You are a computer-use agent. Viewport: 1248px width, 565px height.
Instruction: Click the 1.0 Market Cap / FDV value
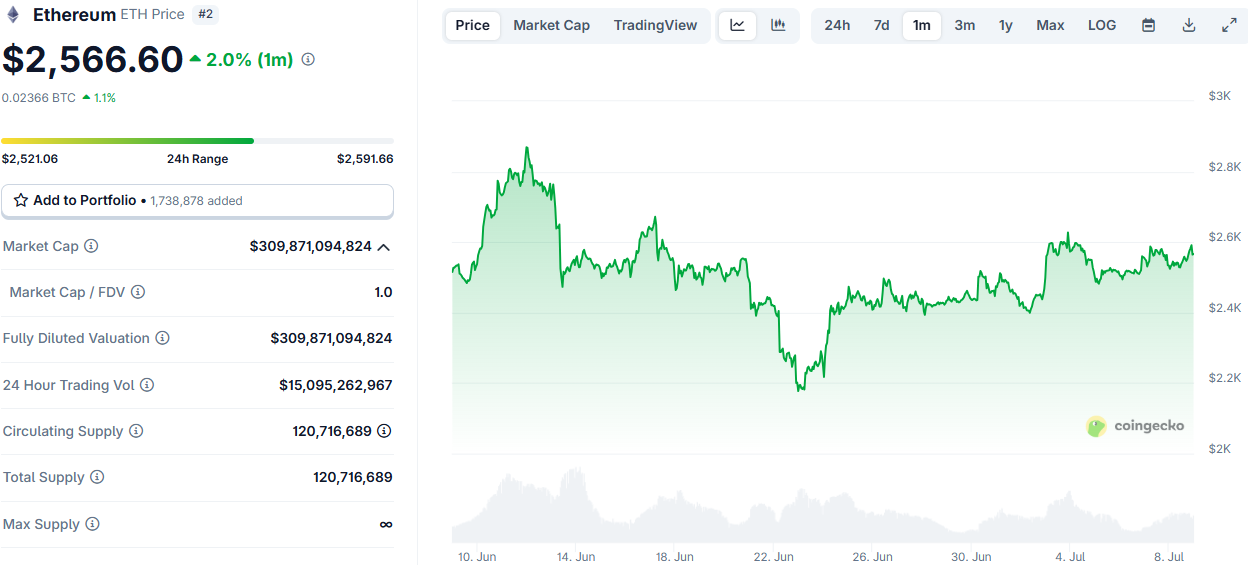click(383, 292)
